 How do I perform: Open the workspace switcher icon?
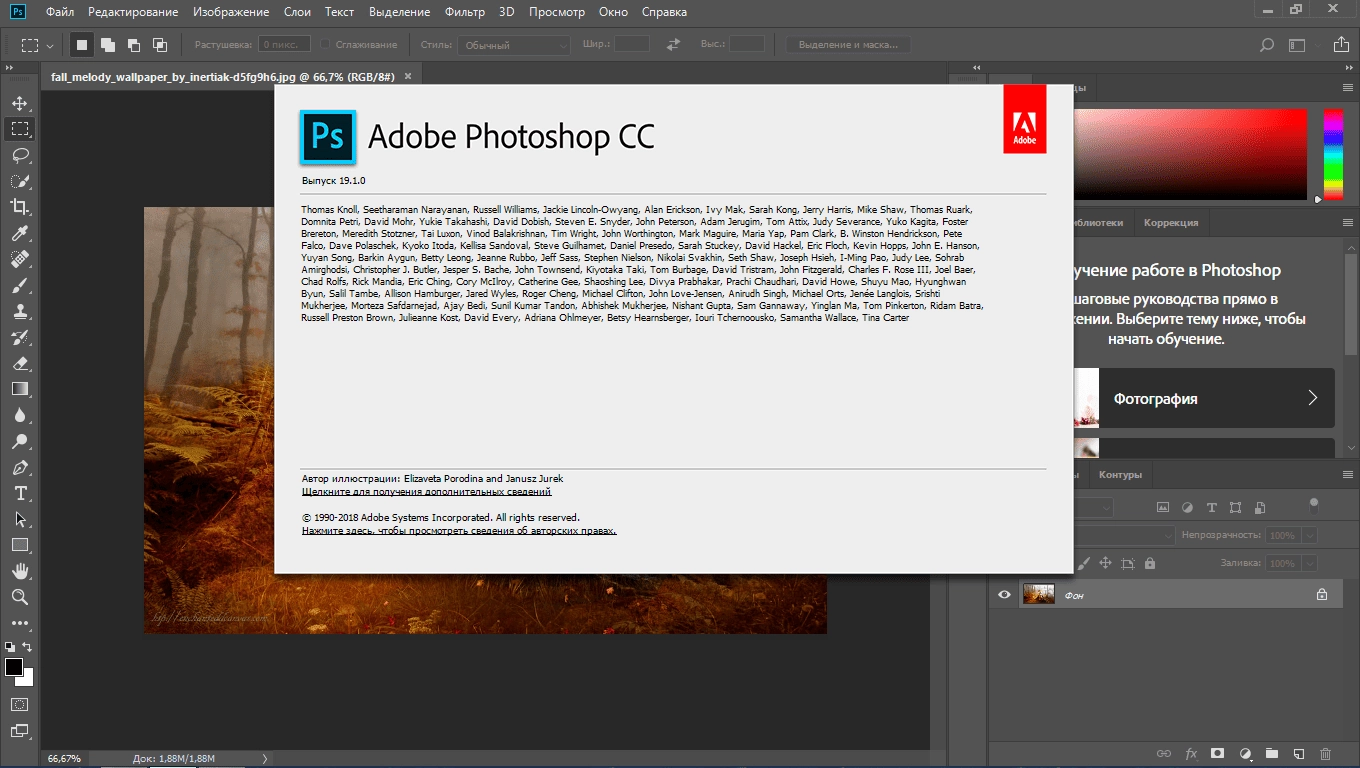point(1297,45)
